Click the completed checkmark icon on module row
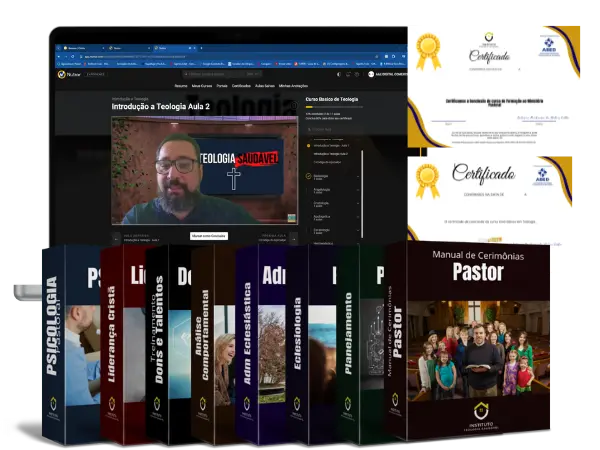The width and height of the screenshot is (600, 450). (x=308, y=176)
